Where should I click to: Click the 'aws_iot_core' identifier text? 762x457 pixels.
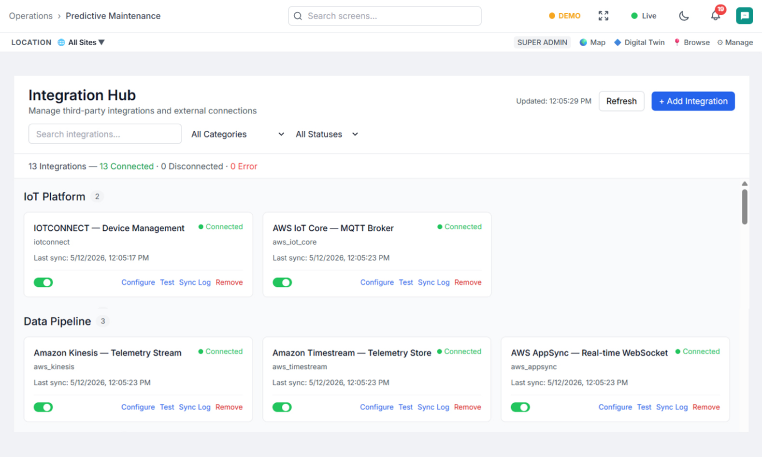pos(294,242)
